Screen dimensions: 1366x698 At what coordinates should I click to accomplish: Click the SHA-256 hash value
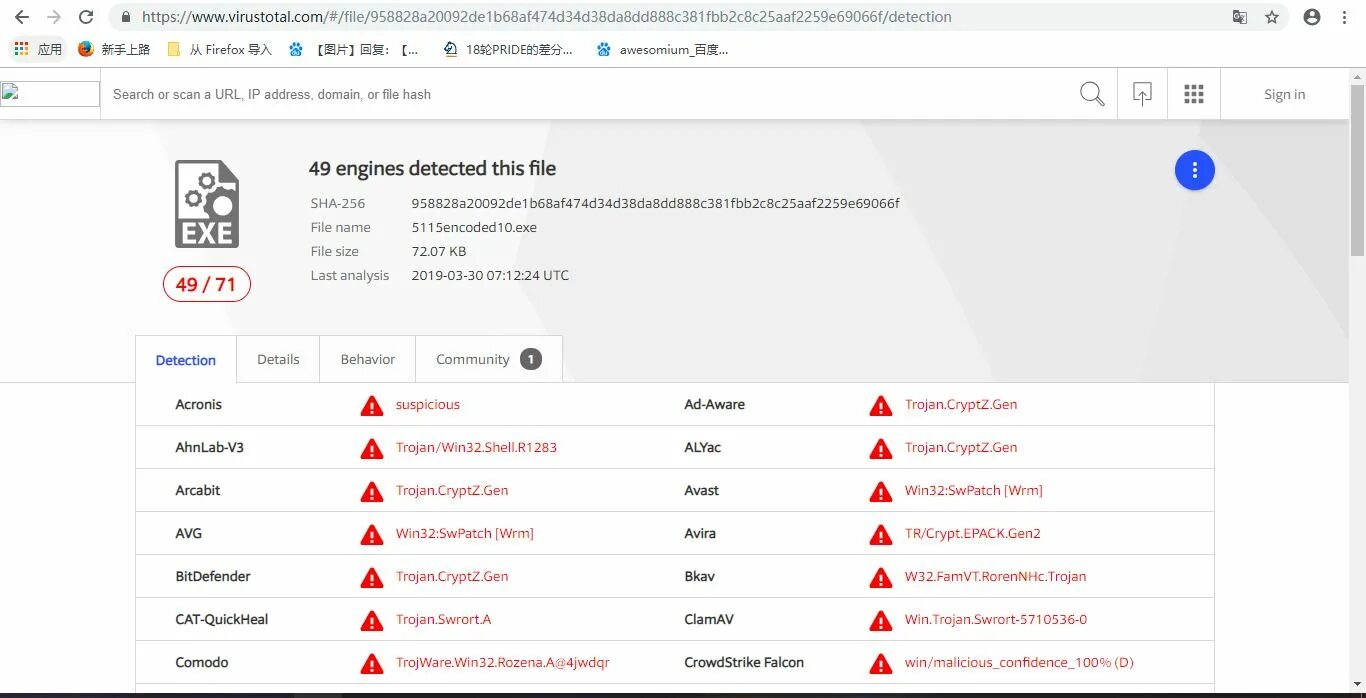pyautogui.click(x=655, y=203)
